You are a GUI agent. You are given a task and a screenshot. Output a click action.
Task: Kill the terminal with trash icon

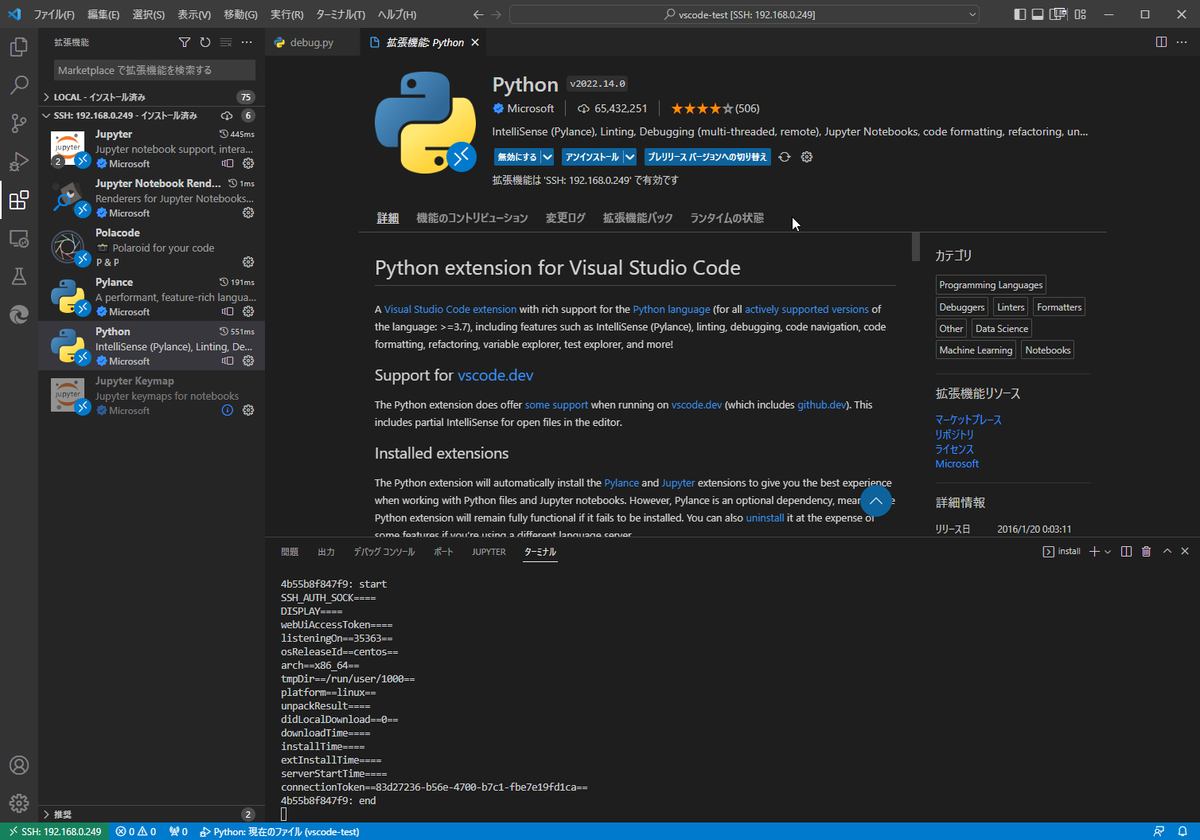[1146, 551]
